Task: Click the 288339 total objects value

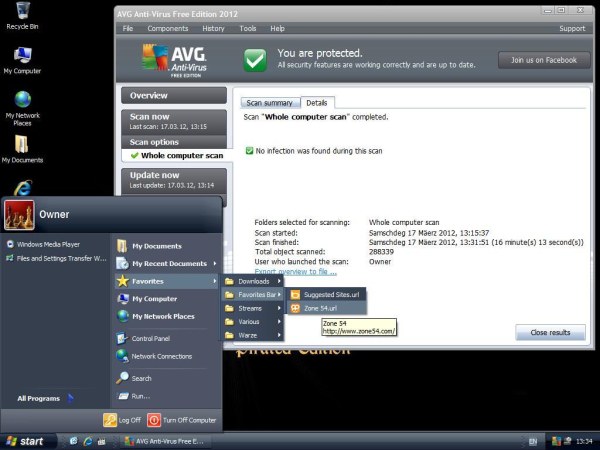Action: (x=381, y=252)
